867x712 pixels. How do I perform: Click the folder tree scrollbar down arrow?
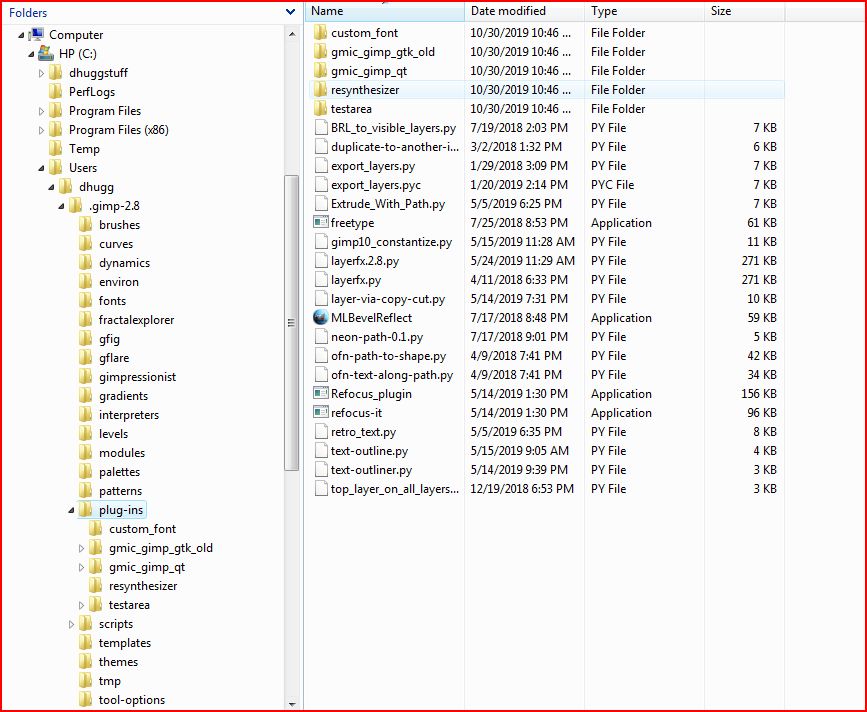[x=292, y=704]
